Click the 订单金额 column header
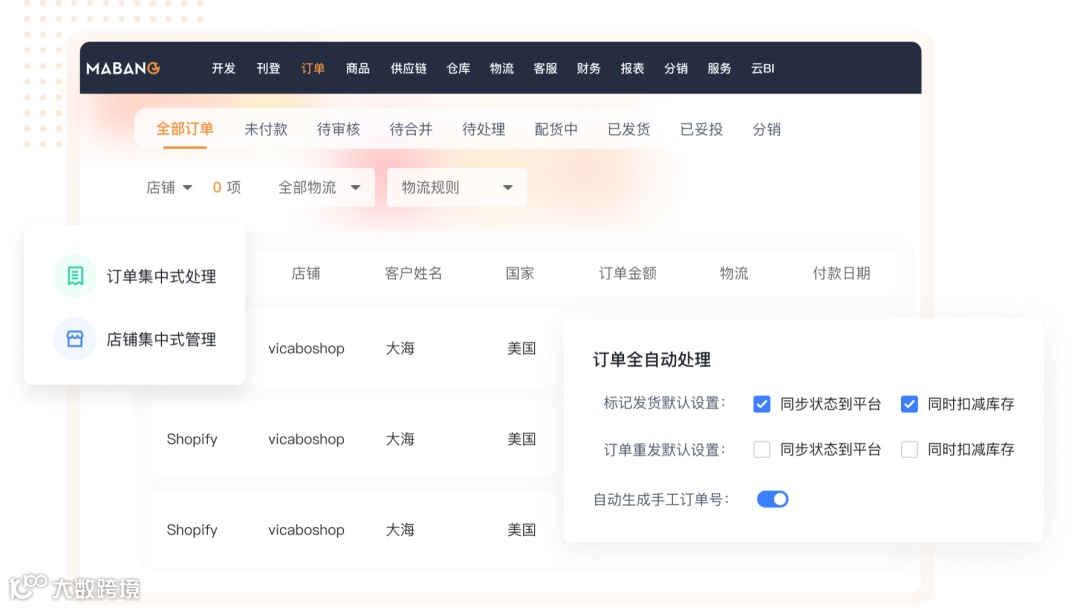The image size is (1080, 608). tap(627, 273)
